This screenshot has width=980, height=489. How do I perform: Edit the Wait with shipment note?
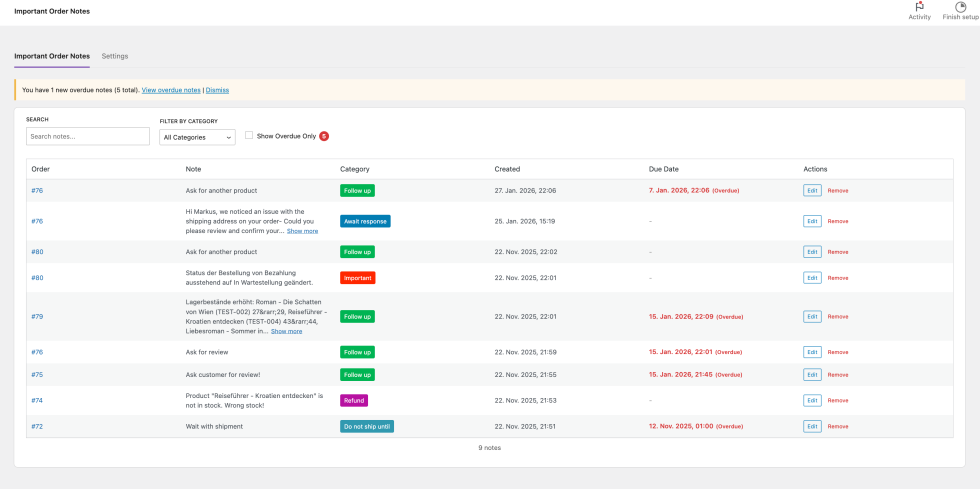[812, 426]
